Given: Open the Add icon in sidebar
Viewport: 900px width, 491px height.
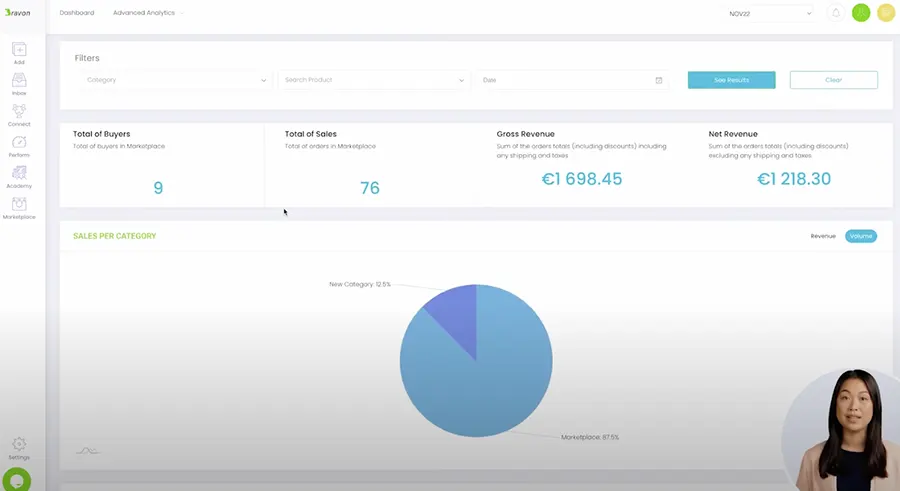Looking at the screenshot, I should pos(19,53).
